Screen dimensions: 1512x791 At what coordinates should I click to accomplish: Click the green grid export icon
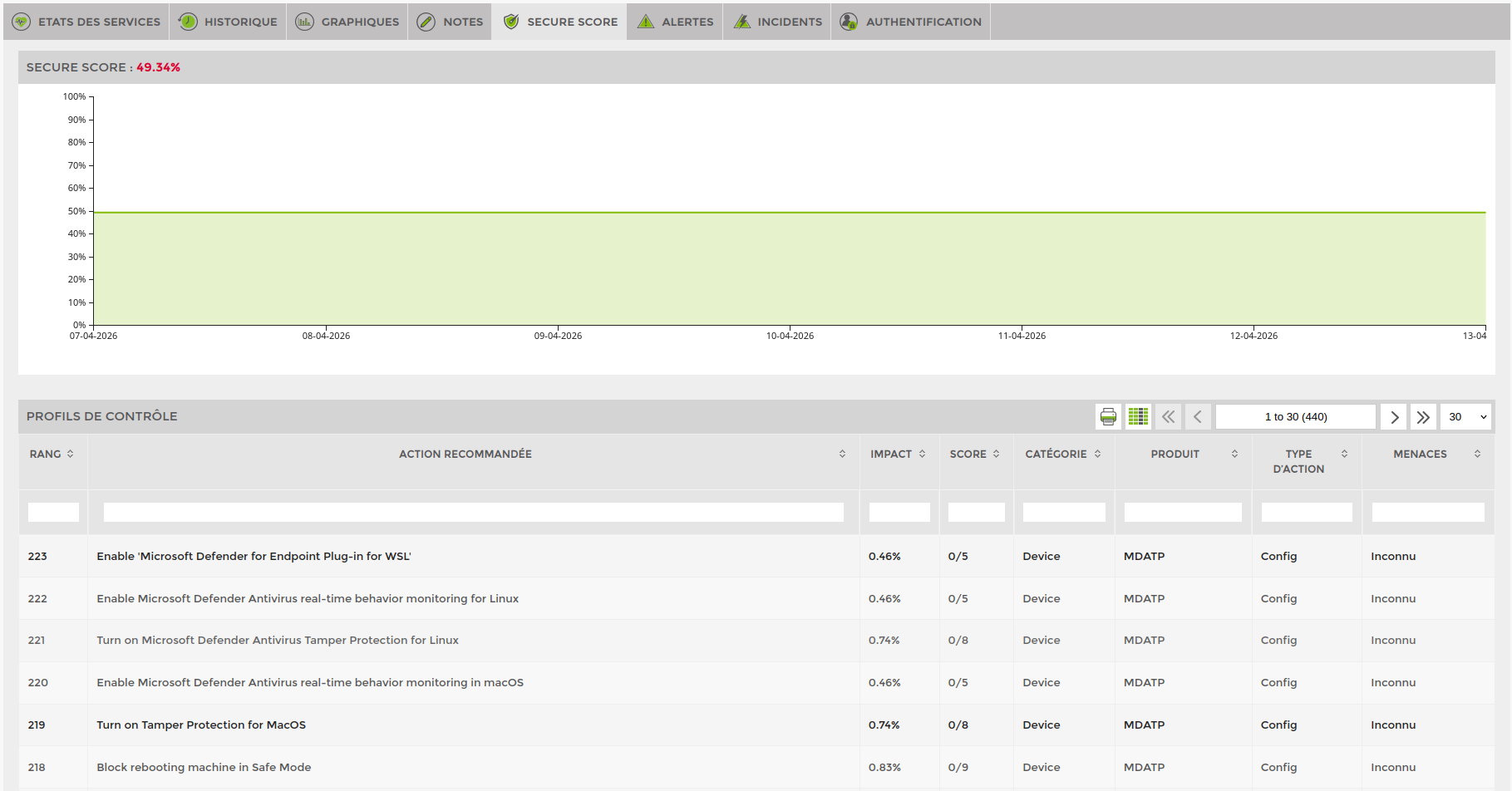tap(1138, 417)
